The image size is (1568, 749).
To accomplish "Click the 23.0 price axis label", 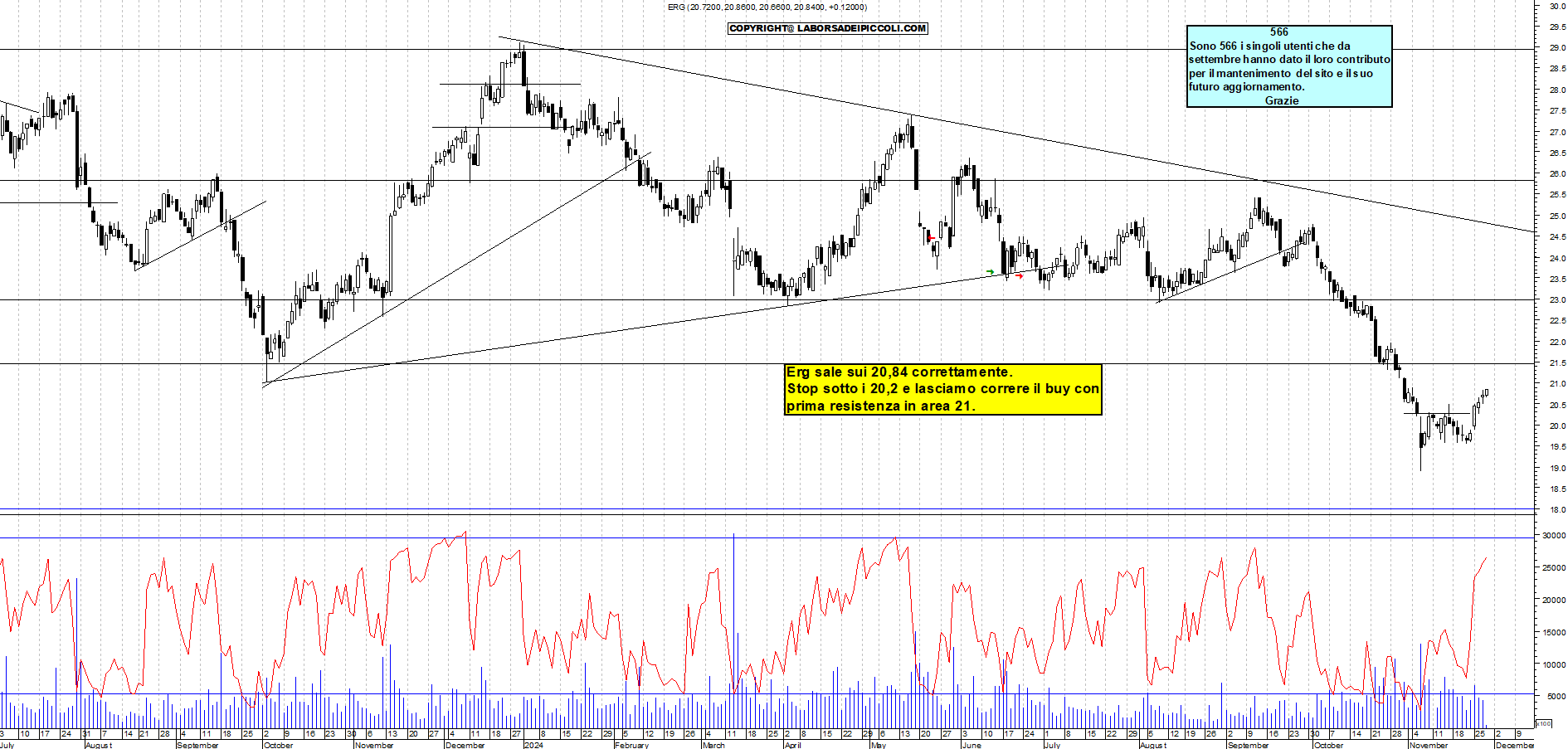I will (x=1557, y=300).
